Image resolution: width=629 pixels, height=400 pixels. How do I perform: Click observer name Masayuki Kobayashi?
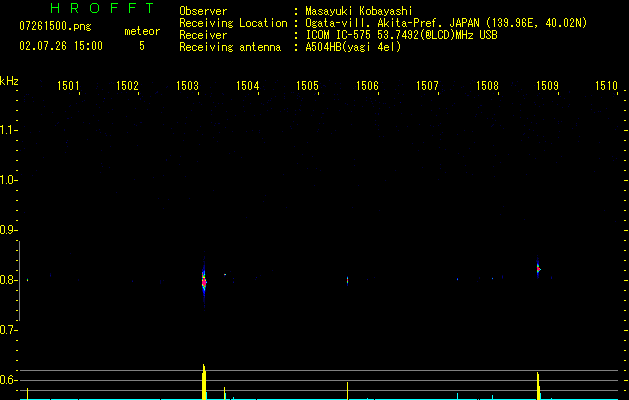359,11
